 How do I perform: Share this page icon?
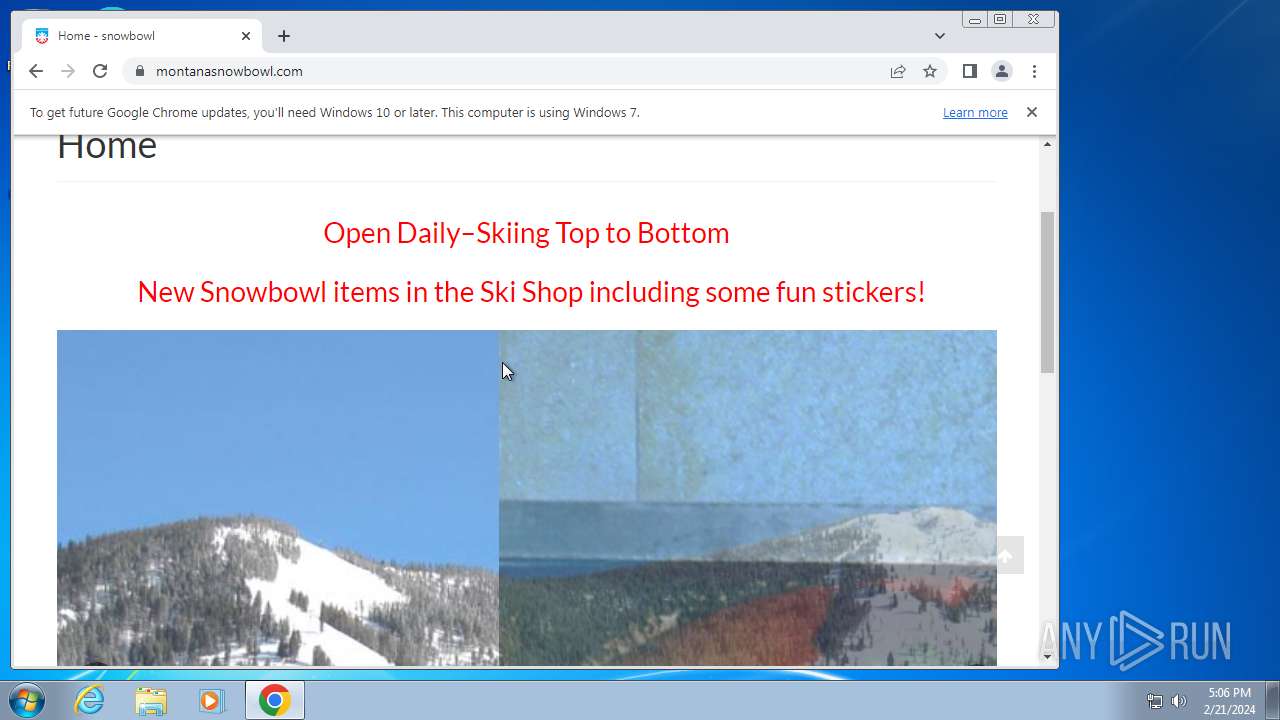898,71
